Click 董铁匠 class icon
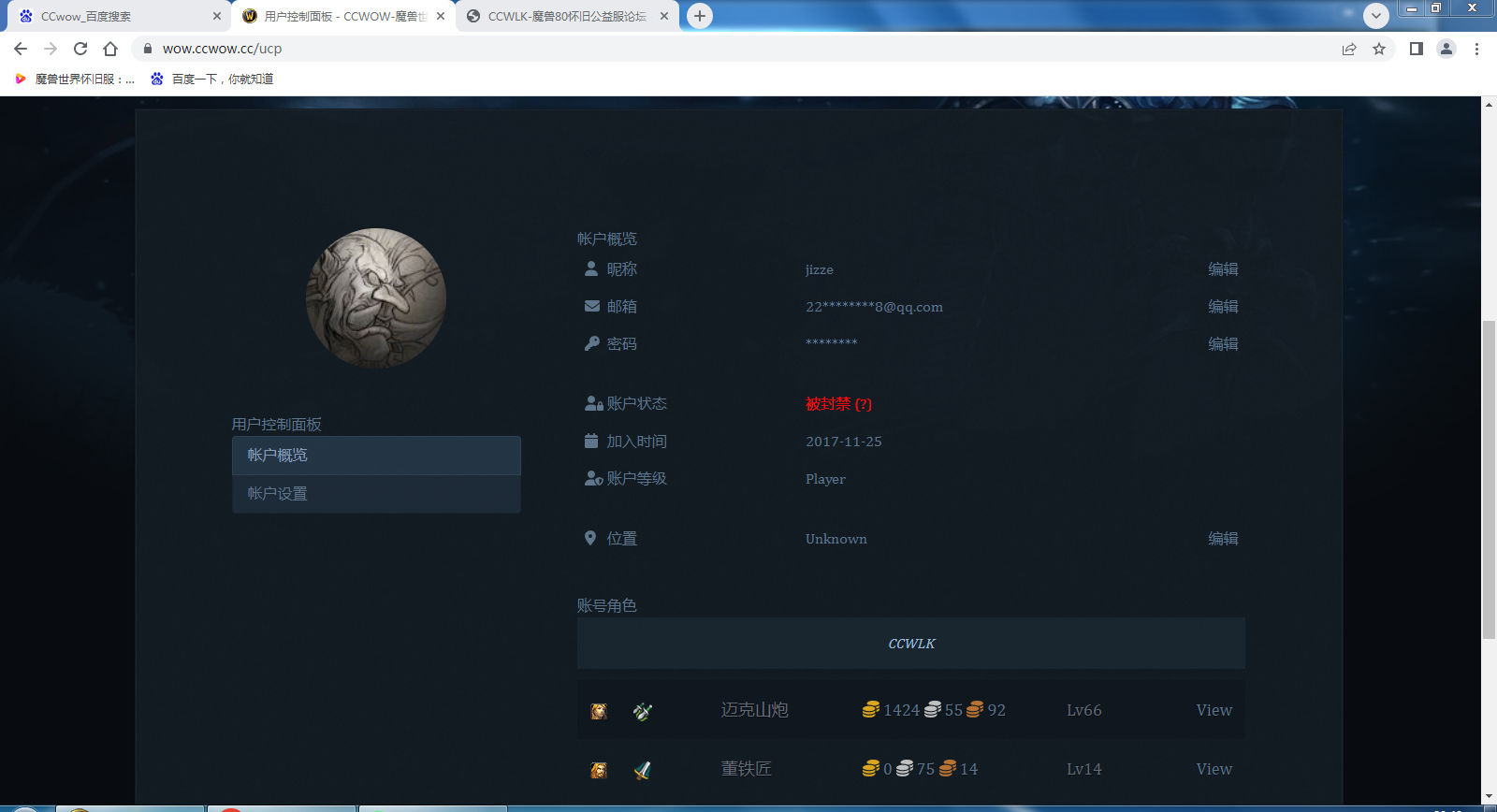The image size is (1497, 812). [x=642, y=770]
